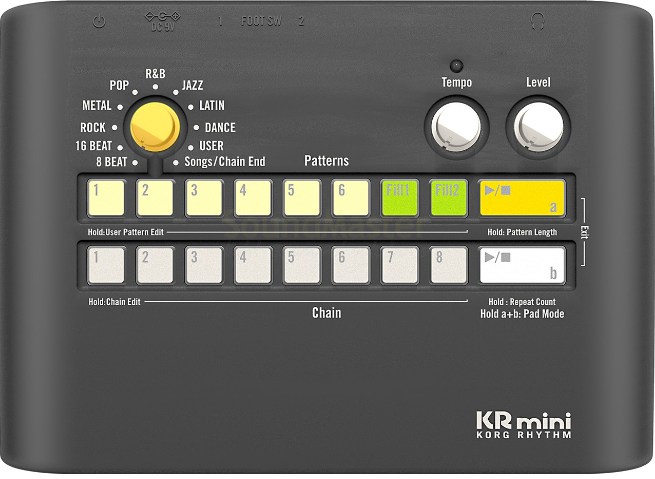Image resolution: width=655 pixels, height=479 pixels.
Task: Tap Patterns pad 6
Action: pyautogui.click(x=351, y=198)
